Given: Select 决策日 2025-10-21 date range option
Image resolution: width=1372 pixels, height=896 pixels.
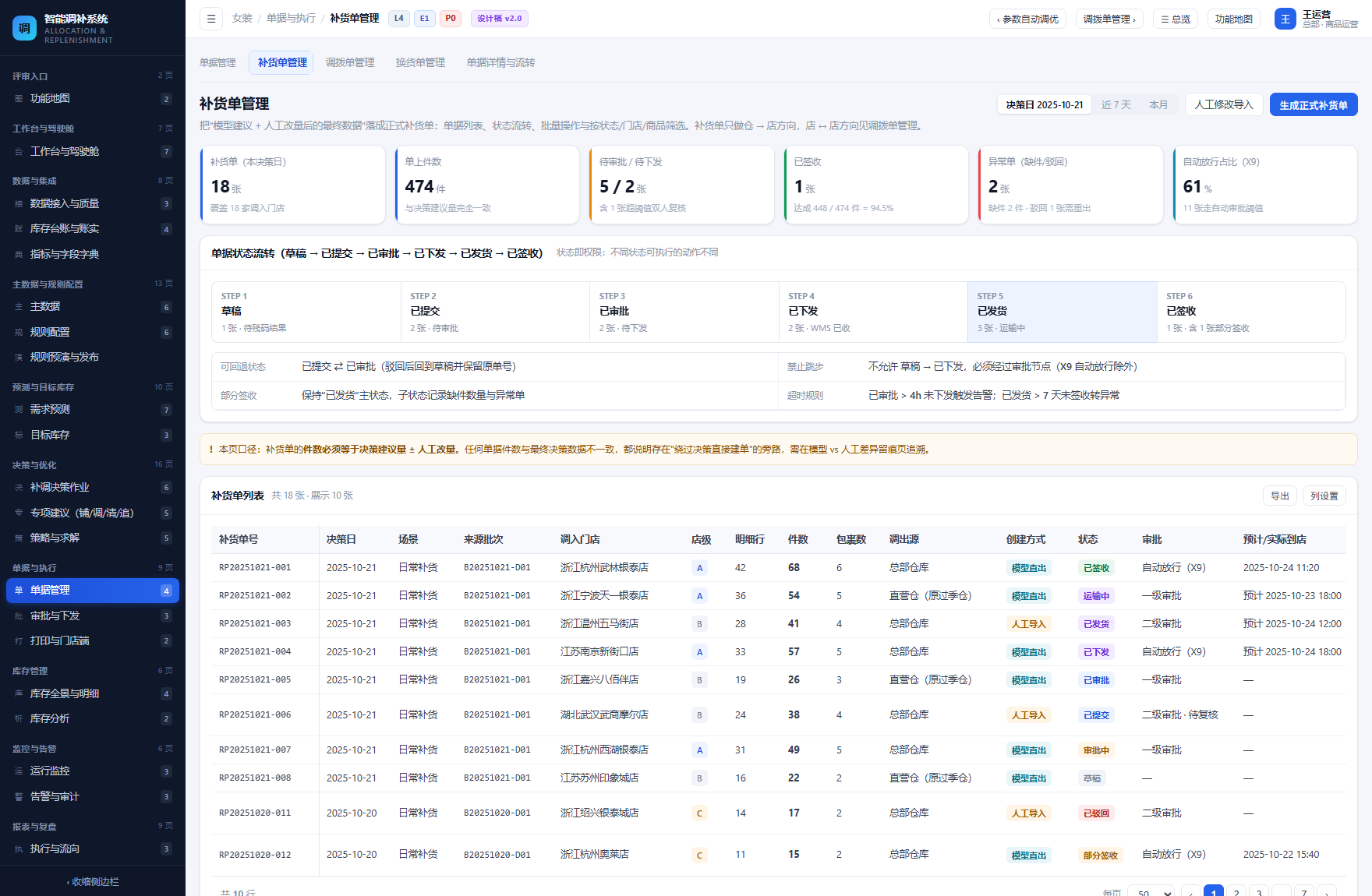Looking at the screenshot, I should coord(1045,105).
